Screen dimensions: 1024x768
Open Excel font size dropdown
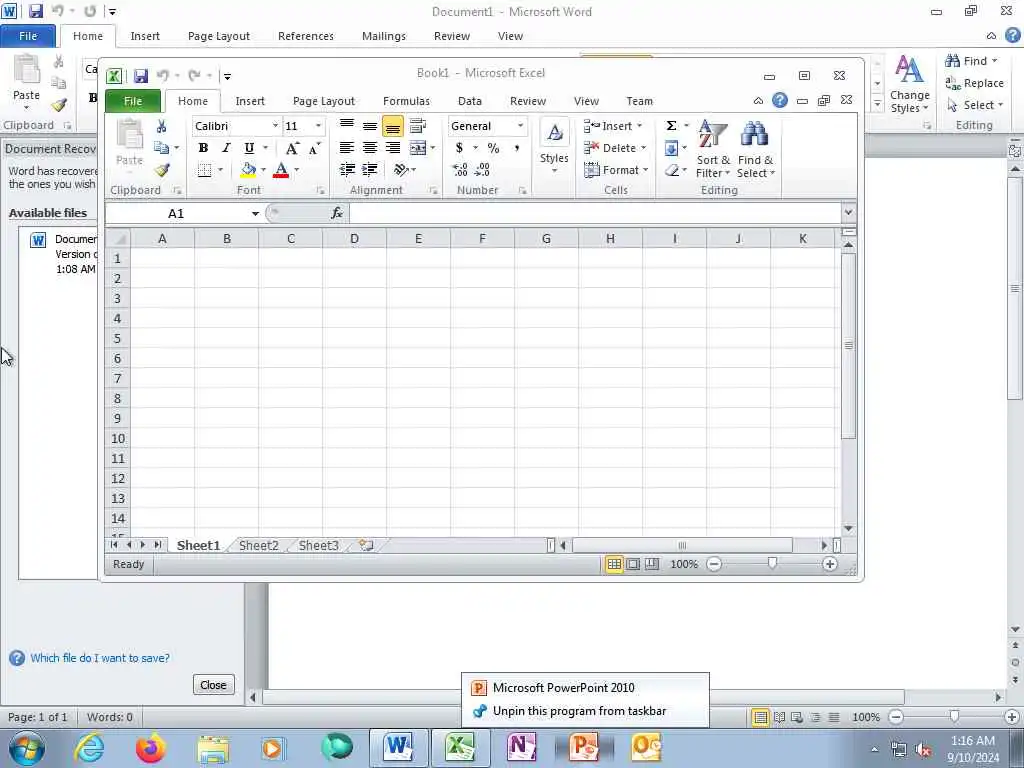click(x=318, y=126)
